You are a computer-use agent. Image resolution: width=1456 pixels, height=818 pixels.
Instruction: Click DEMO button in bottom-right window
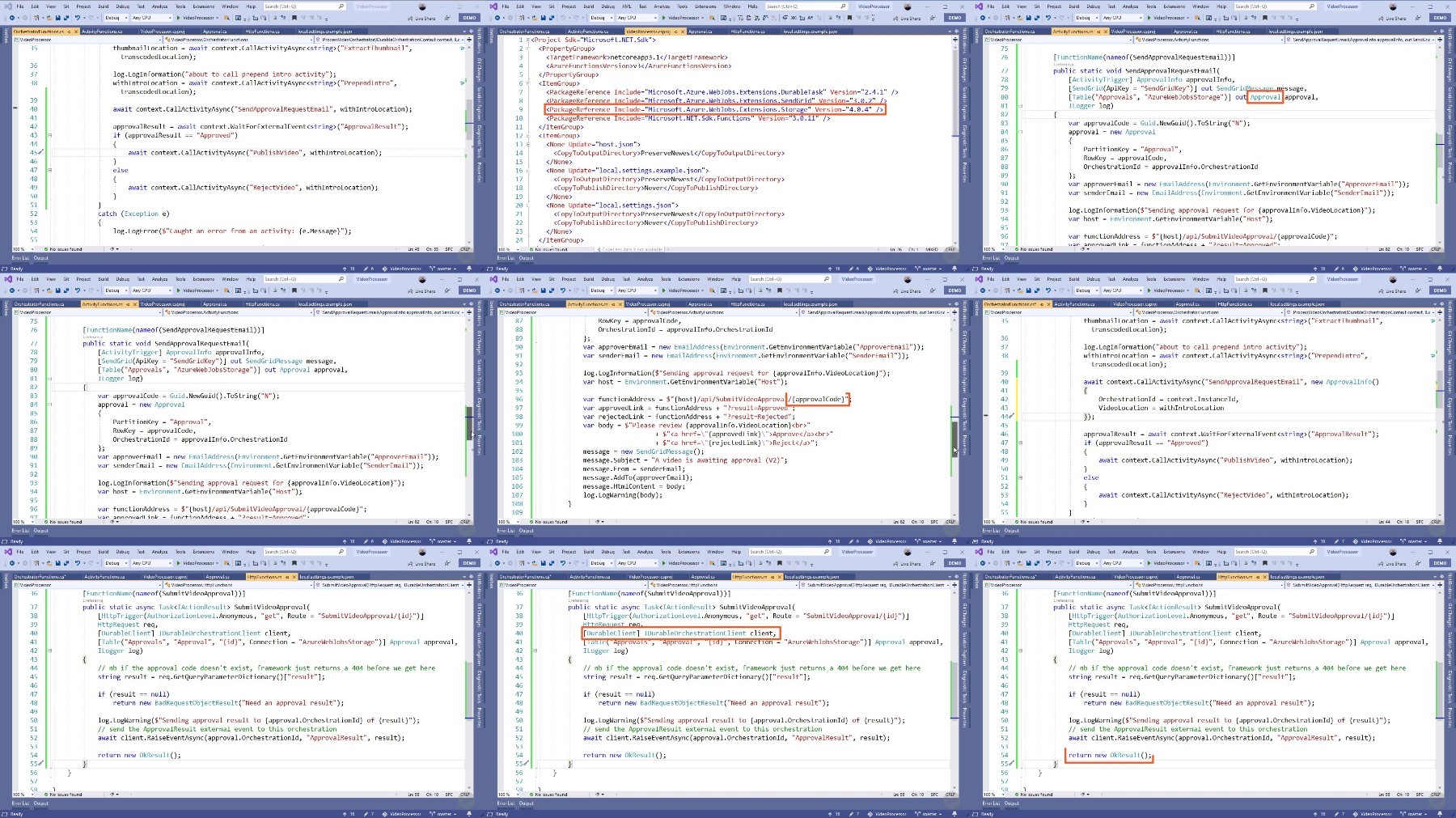coord(1440,563)
